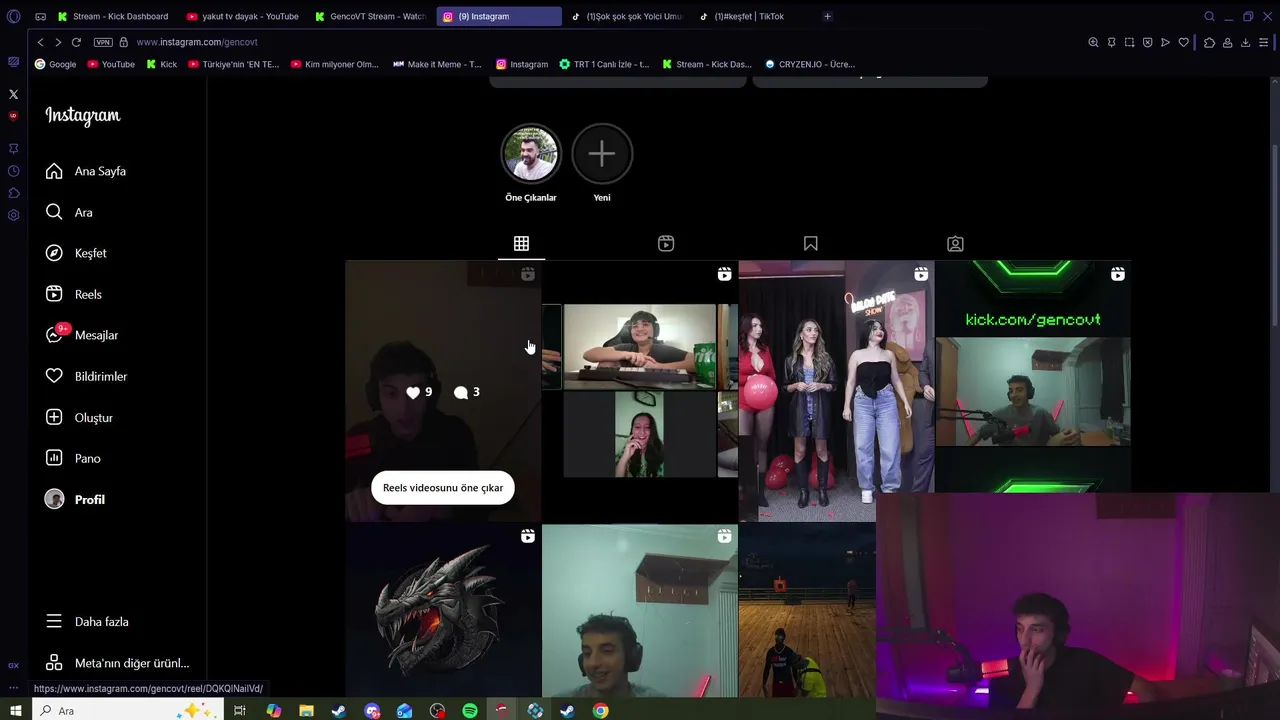Expand the Daha fazla menu
Viewport: 1280px width, 720px height.
click(x=87, y=621)
